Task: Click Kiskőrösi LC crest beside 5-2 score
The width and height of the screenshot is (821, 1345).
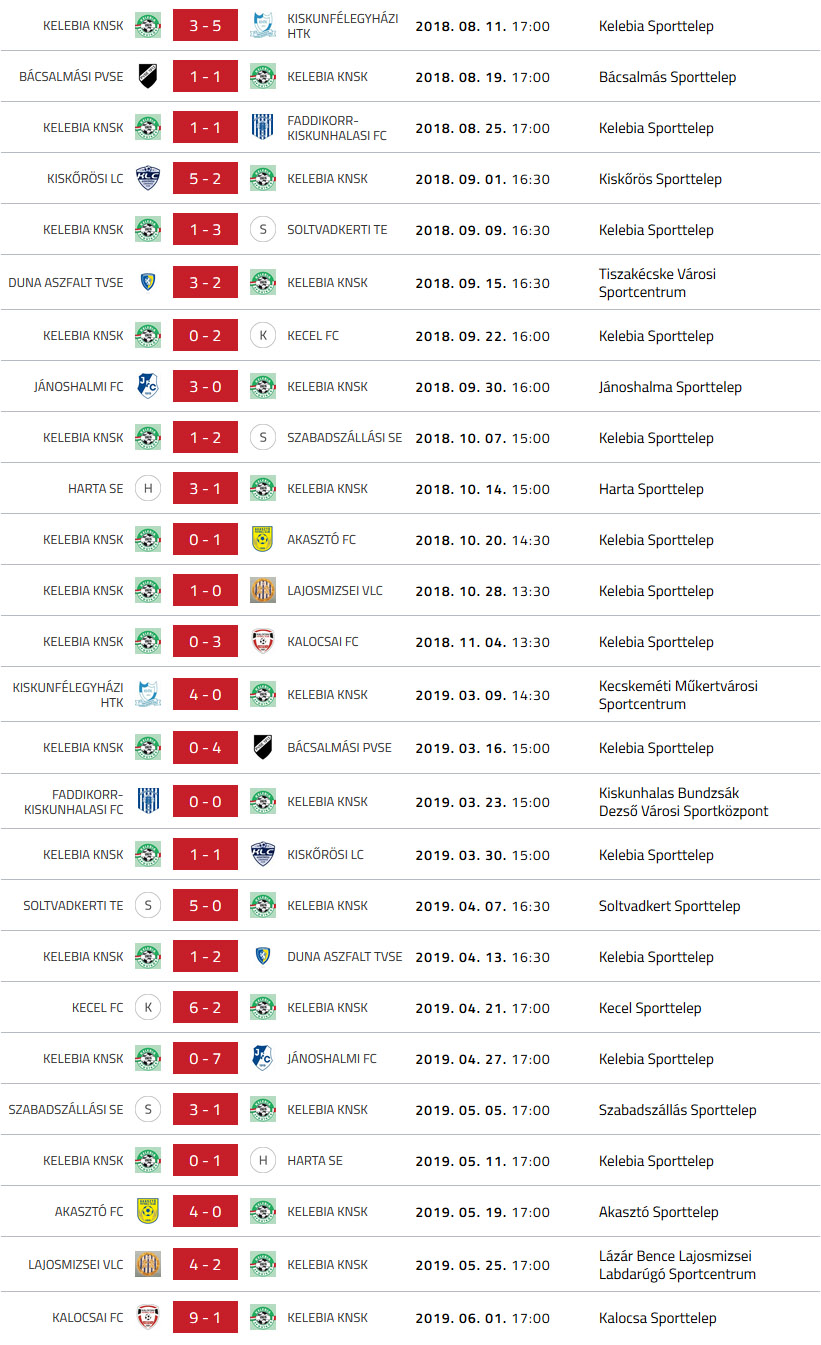Action: point(148,179)
